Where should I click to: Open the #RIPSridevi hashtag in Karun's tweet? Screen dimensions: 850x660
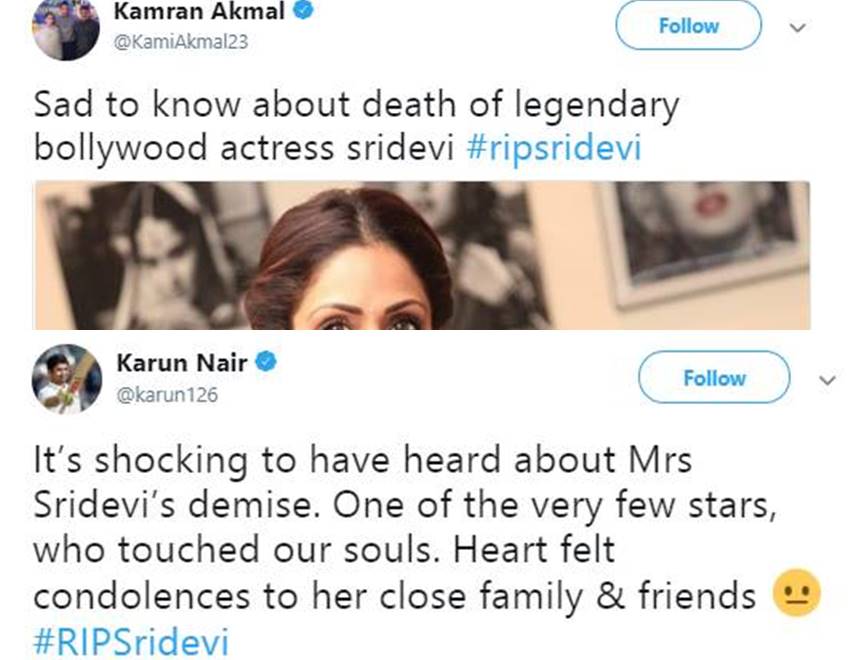point(131,641)
